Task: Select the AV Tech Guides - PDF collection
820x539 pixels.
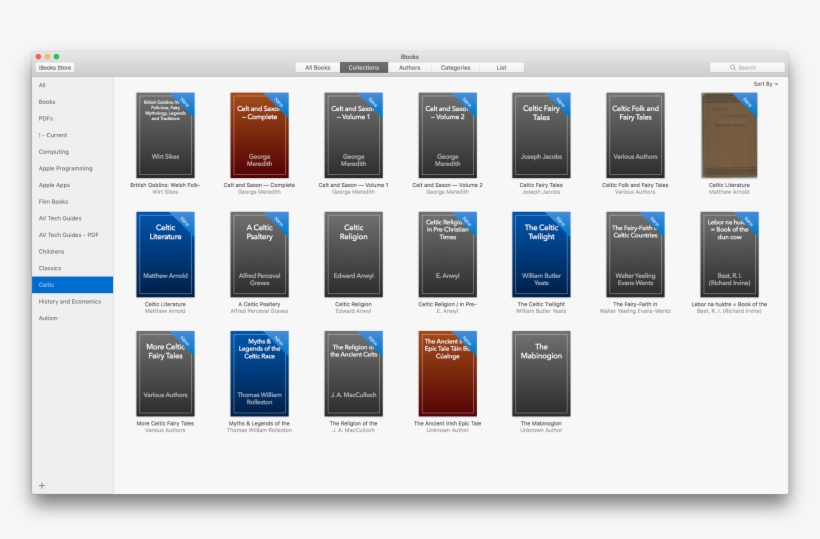Action: tap(72, 235)
